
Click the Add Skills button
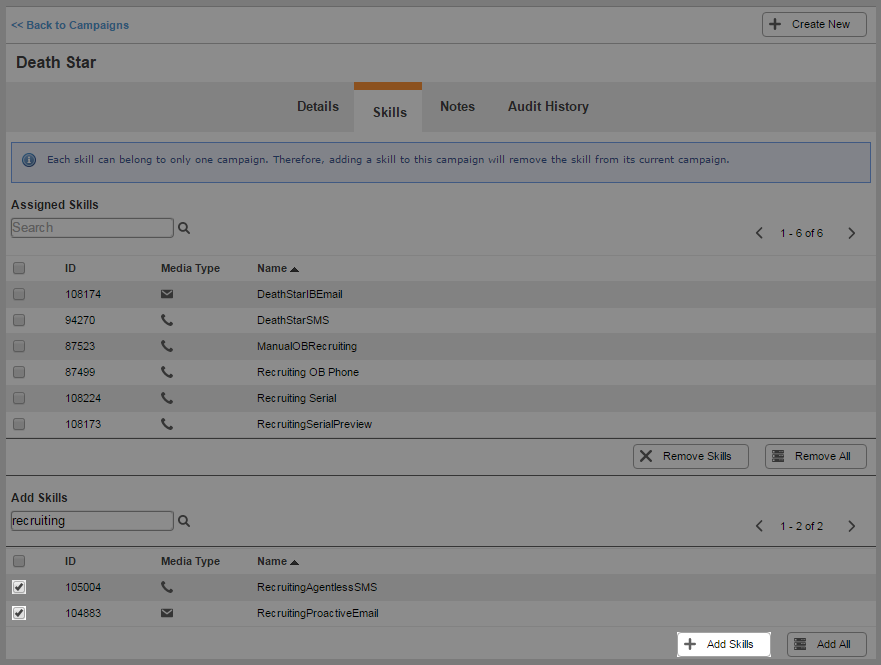click(724, 644)
